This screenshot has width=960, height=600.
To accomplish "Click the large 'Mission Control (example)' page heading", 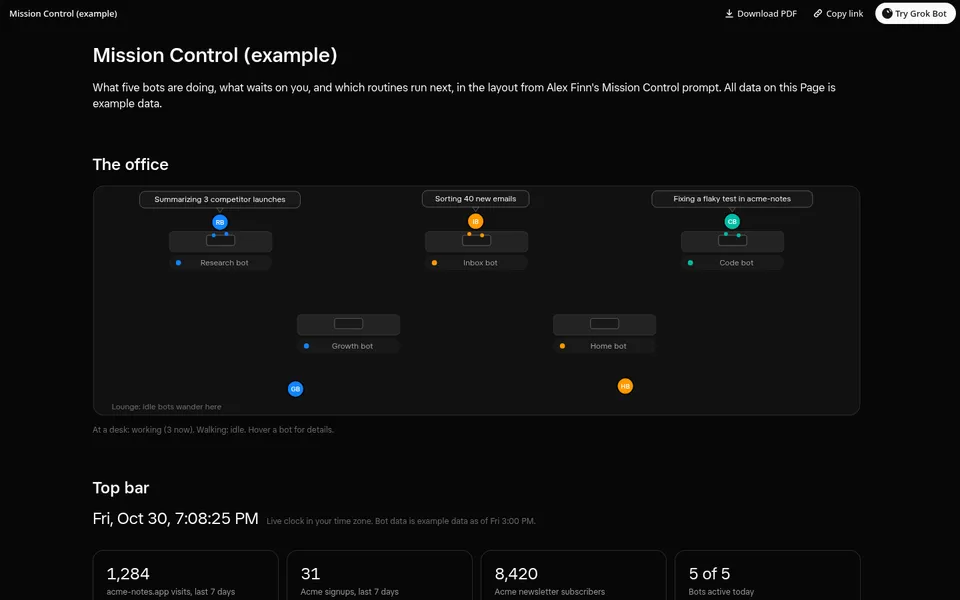I will coord(215,55).
